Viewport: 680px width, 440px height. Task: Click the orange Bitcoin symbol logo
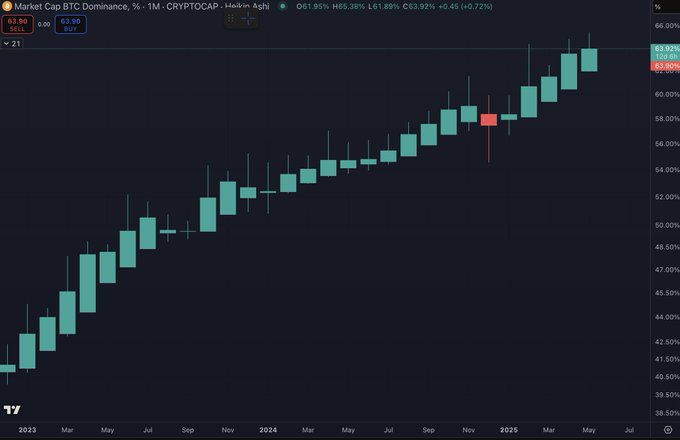tap(7, 7)
